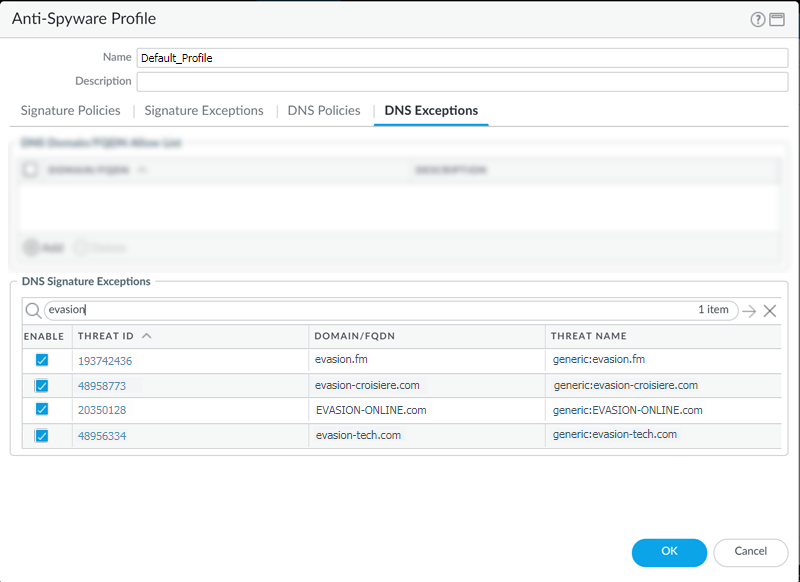Viewport: 800px width, 582px height.
Task: Disable the EVASION-ONLINE.com signature exception
Action: point(42,409)
